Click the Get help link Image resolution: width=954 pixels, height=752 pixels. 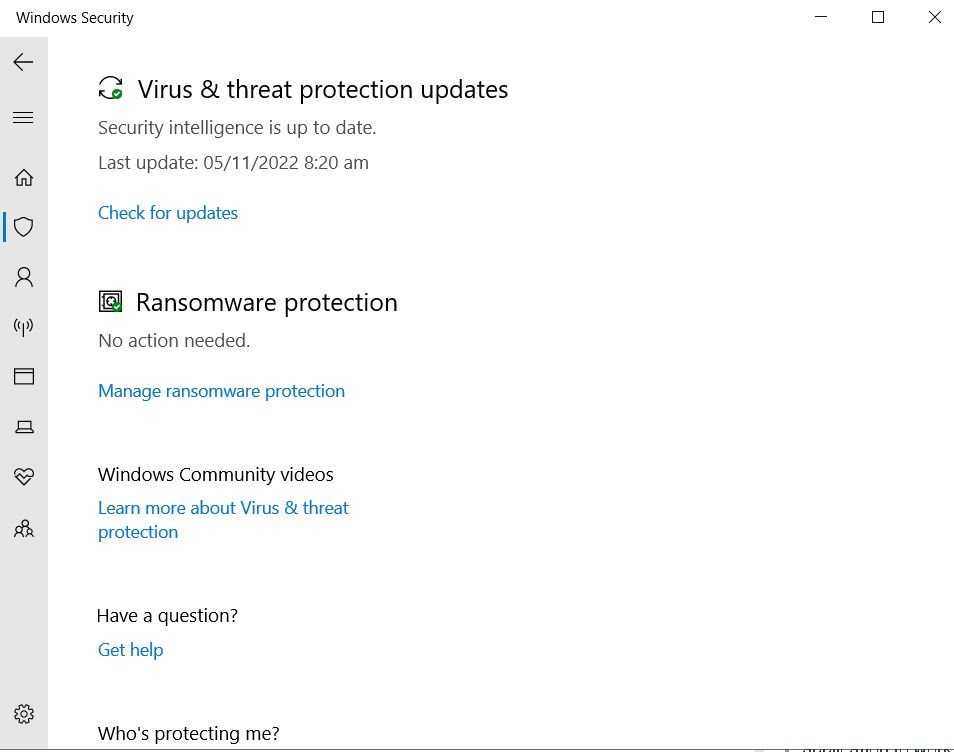[x=130, y=650]
